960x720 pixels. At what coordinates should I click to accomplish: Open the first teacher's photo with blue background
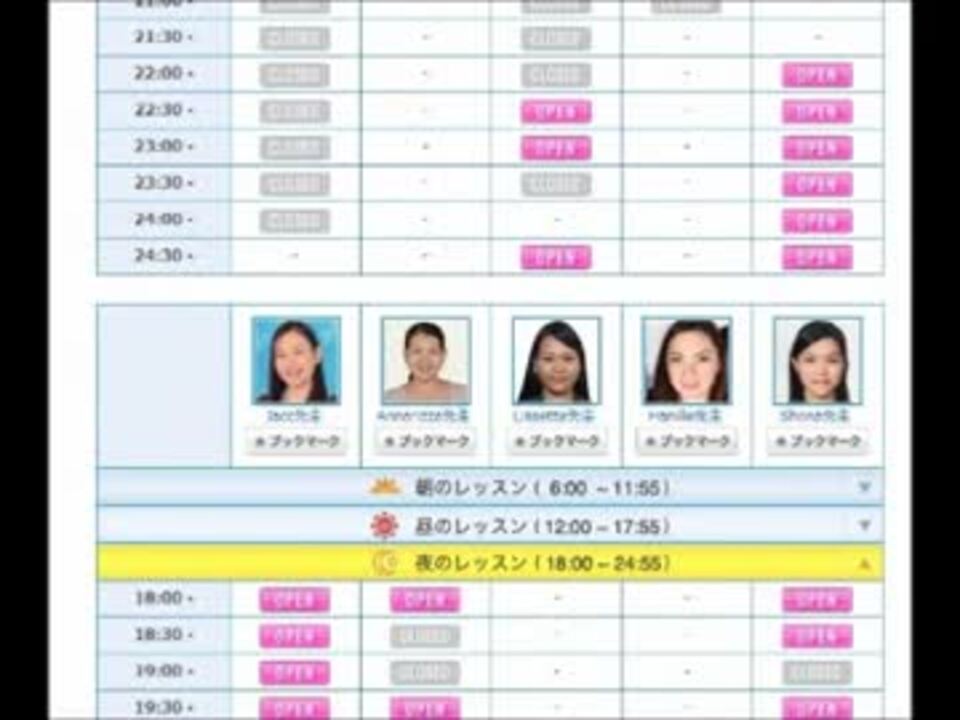[x=296, y=360]
